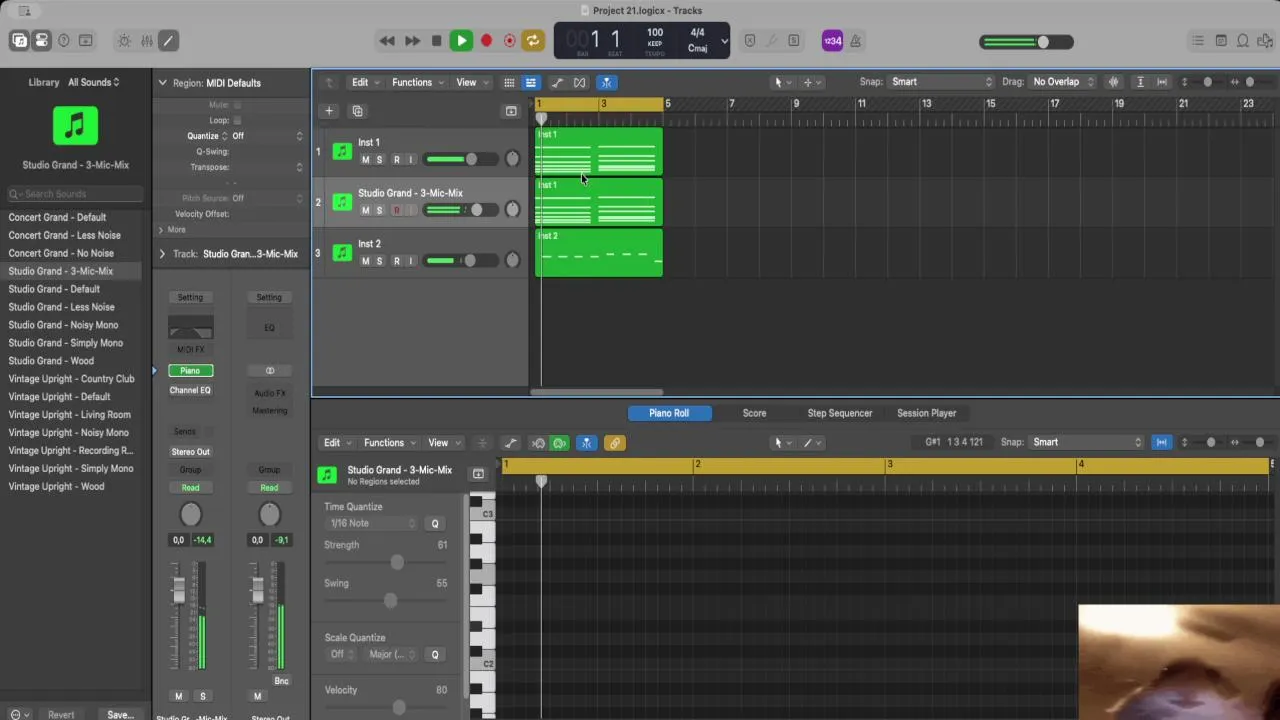Record-enable Studio Grand - 3-Mic-Mix track
The image size is (1280, 720).
point(396,210)
